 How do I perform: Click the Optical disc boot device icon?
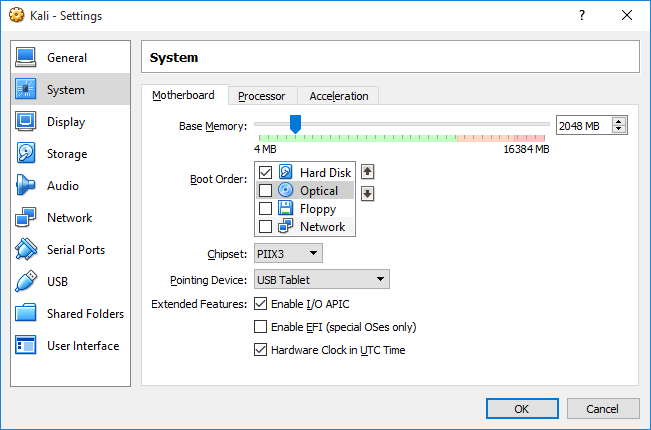tap(286, 190)
